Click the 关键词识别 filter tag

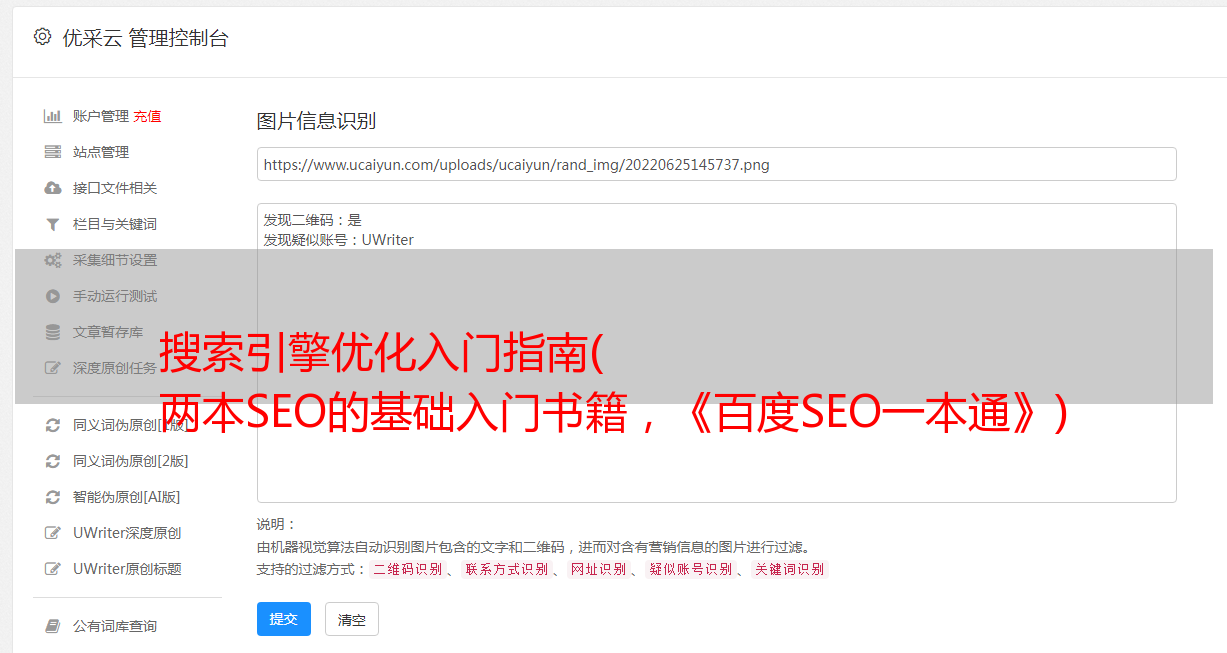[x=789, y=569]
